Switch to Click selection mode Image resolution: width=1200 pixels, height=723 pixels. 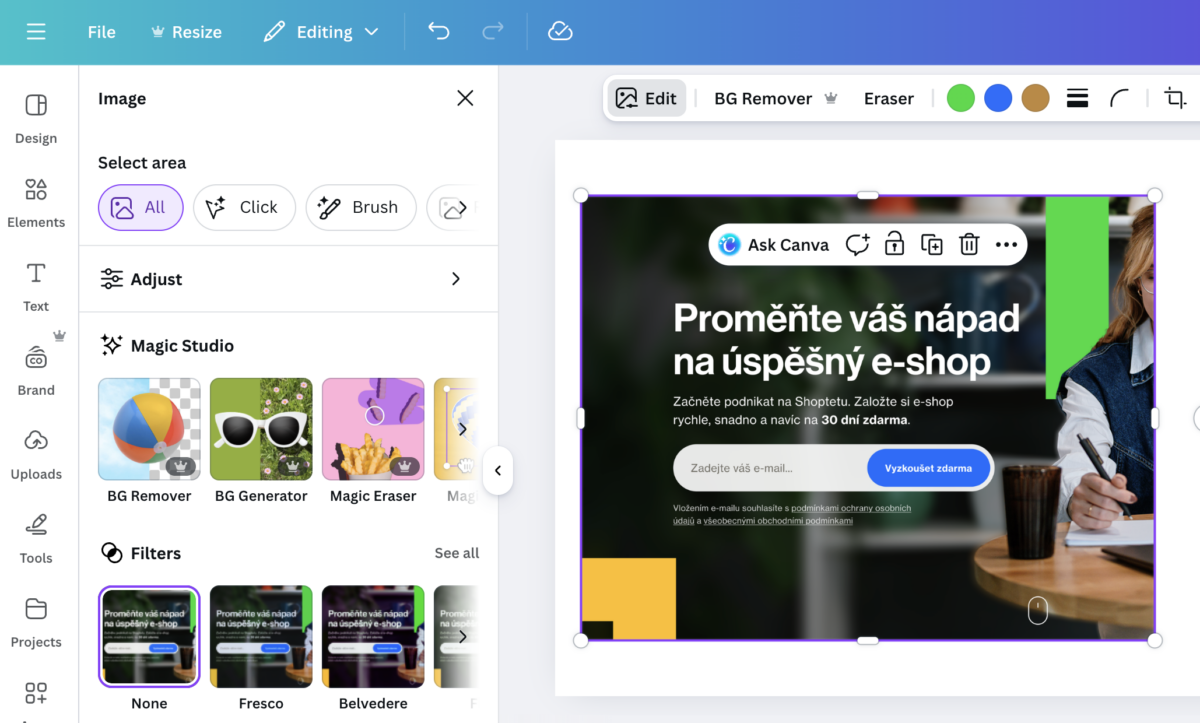[x=244, y=207]
